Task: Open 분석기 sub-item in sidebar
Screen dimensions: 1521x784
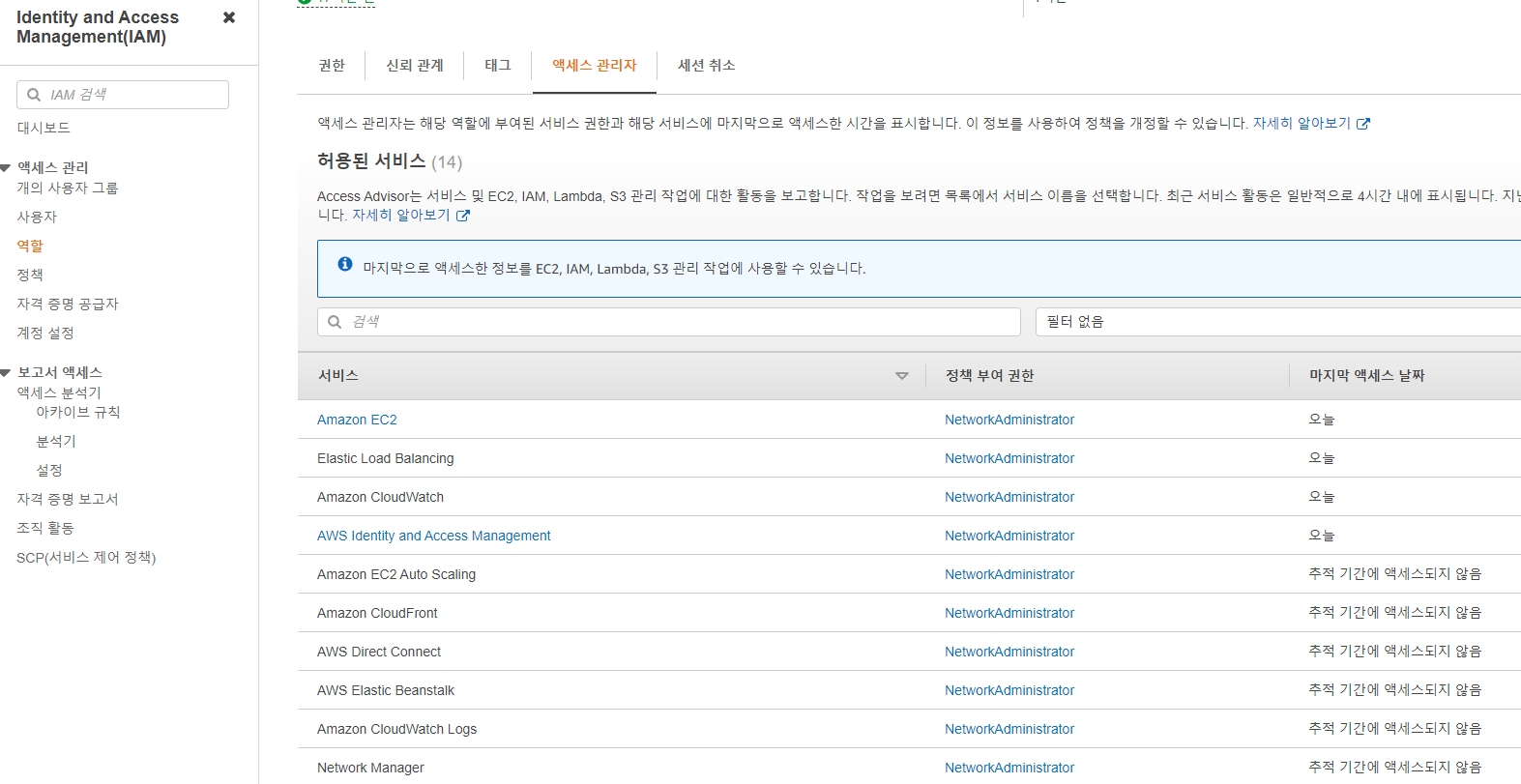Action: click(x=56, y=441)
